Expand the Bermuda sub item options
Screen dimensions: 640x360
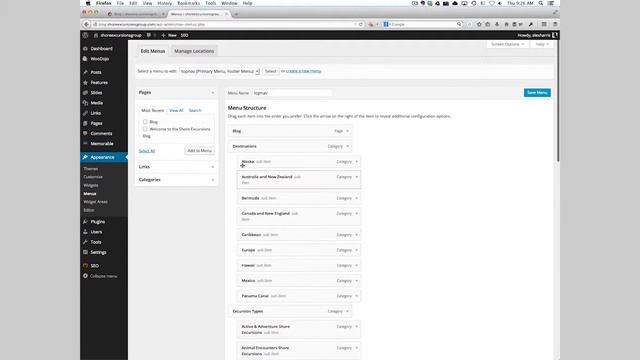[356, 198]
